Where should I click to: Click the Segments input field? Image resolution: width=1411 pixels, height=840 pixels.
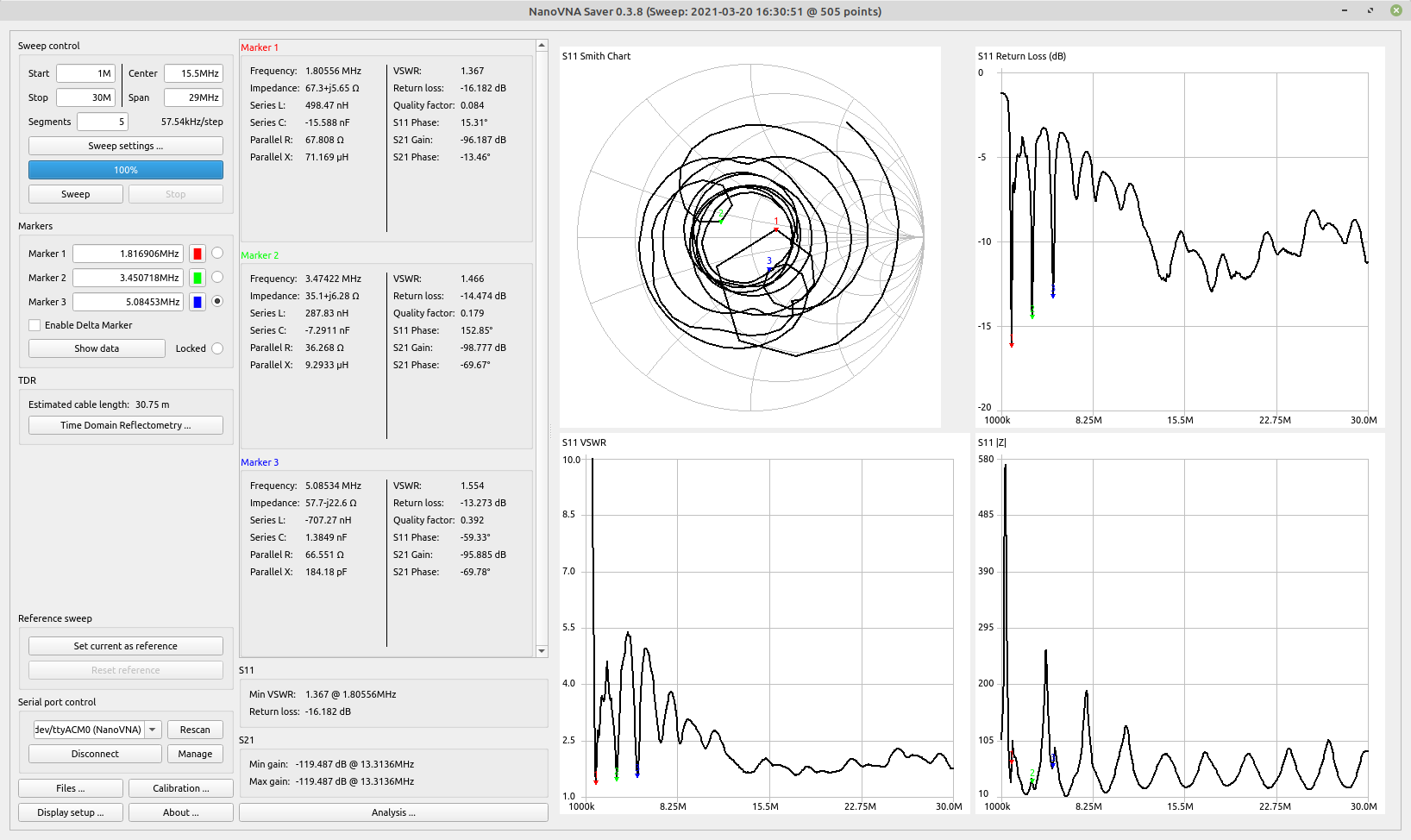click(102, 122)
